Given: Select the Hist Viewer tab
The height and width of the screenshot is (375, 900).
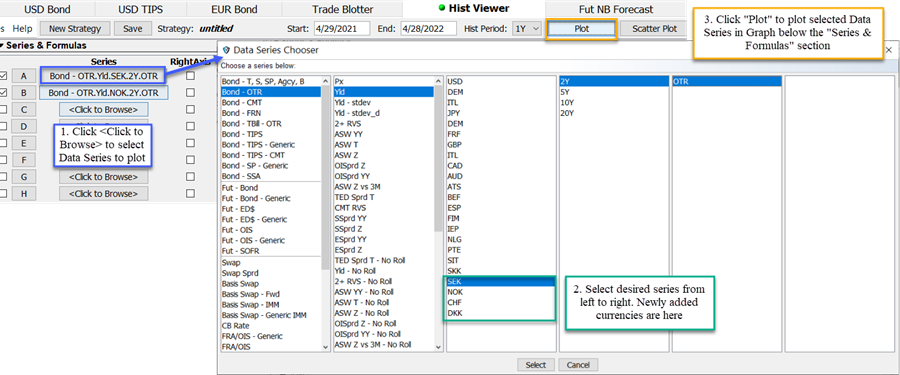Looking at the screenshot, I should coord(474,8).
